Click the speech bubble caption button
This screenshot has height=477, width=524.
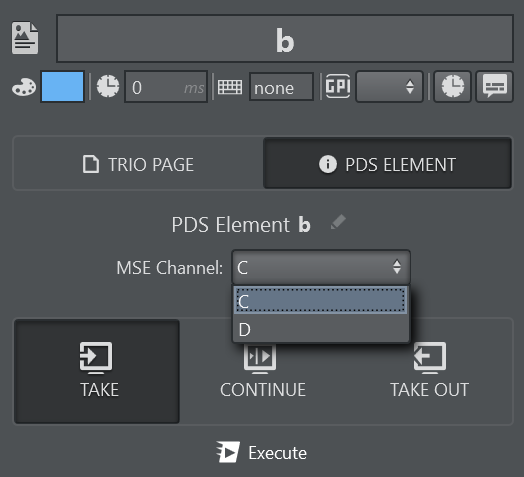[x=495, y=87]
